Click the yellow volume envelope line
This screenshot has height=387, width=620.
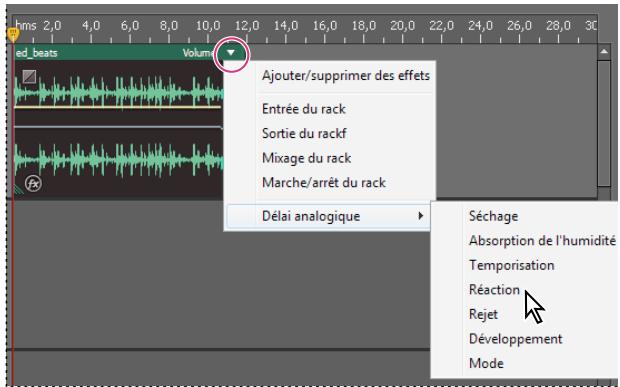click(x=117, y=107)
